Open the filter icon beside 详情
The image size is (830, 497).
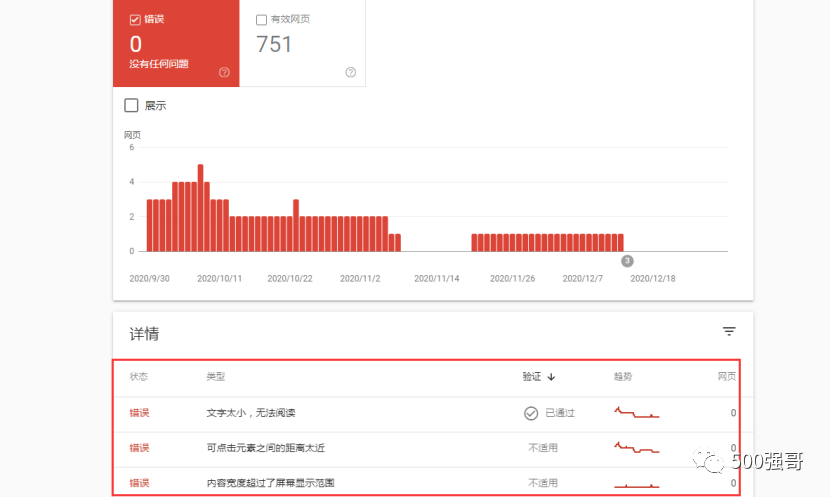[x=729, y=332]
